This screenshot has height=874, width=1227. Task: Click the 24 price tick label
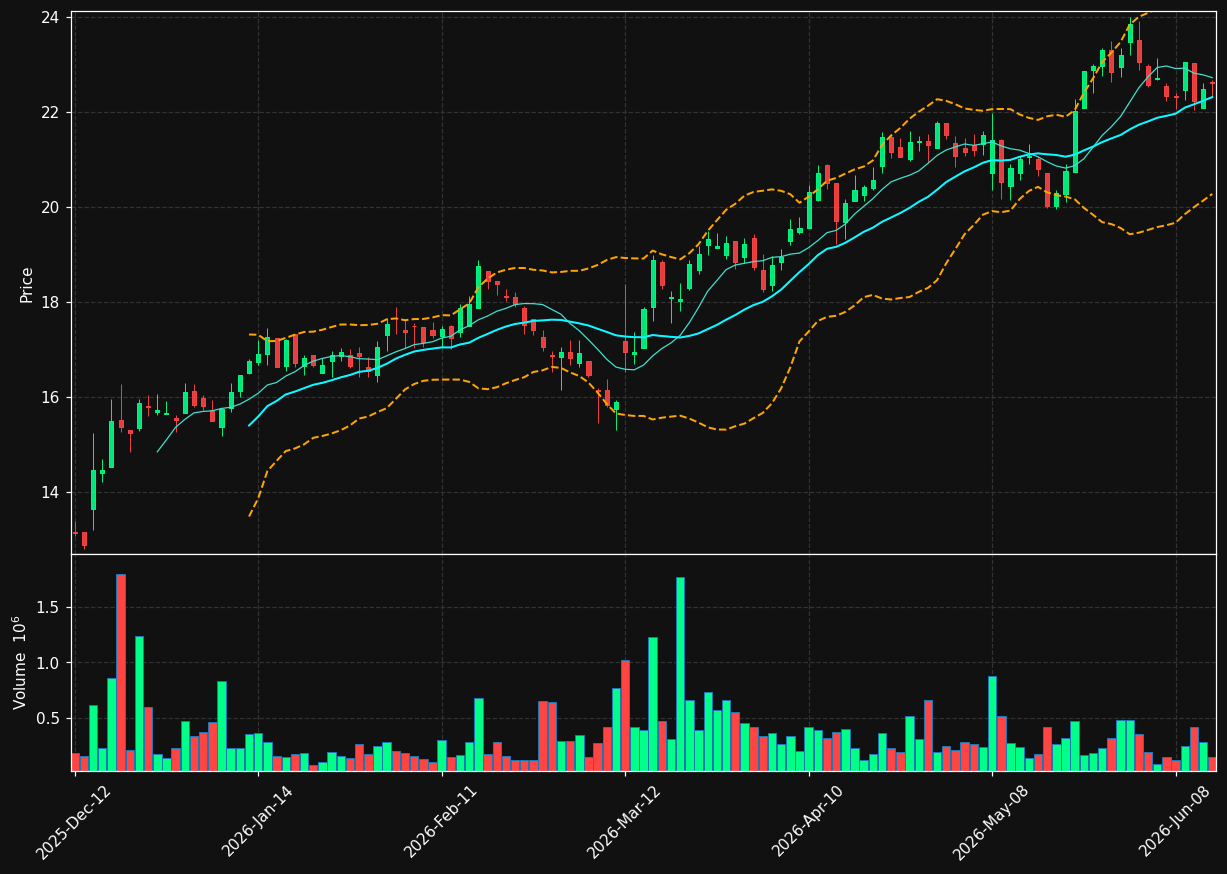coord(49,17)
